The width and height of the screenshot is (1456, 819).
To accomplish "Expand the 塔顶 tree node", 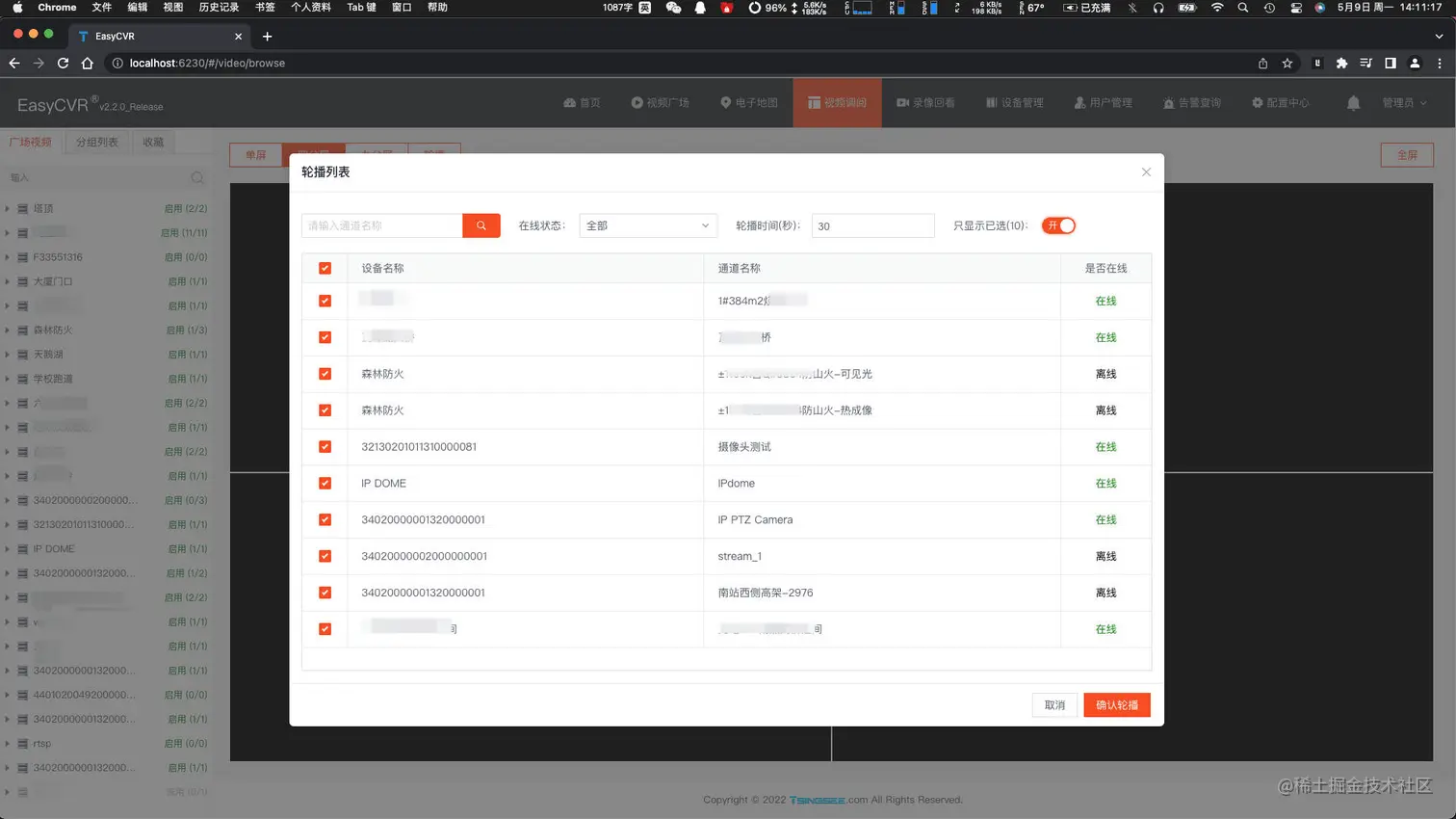I will click(x=8, y=209).
